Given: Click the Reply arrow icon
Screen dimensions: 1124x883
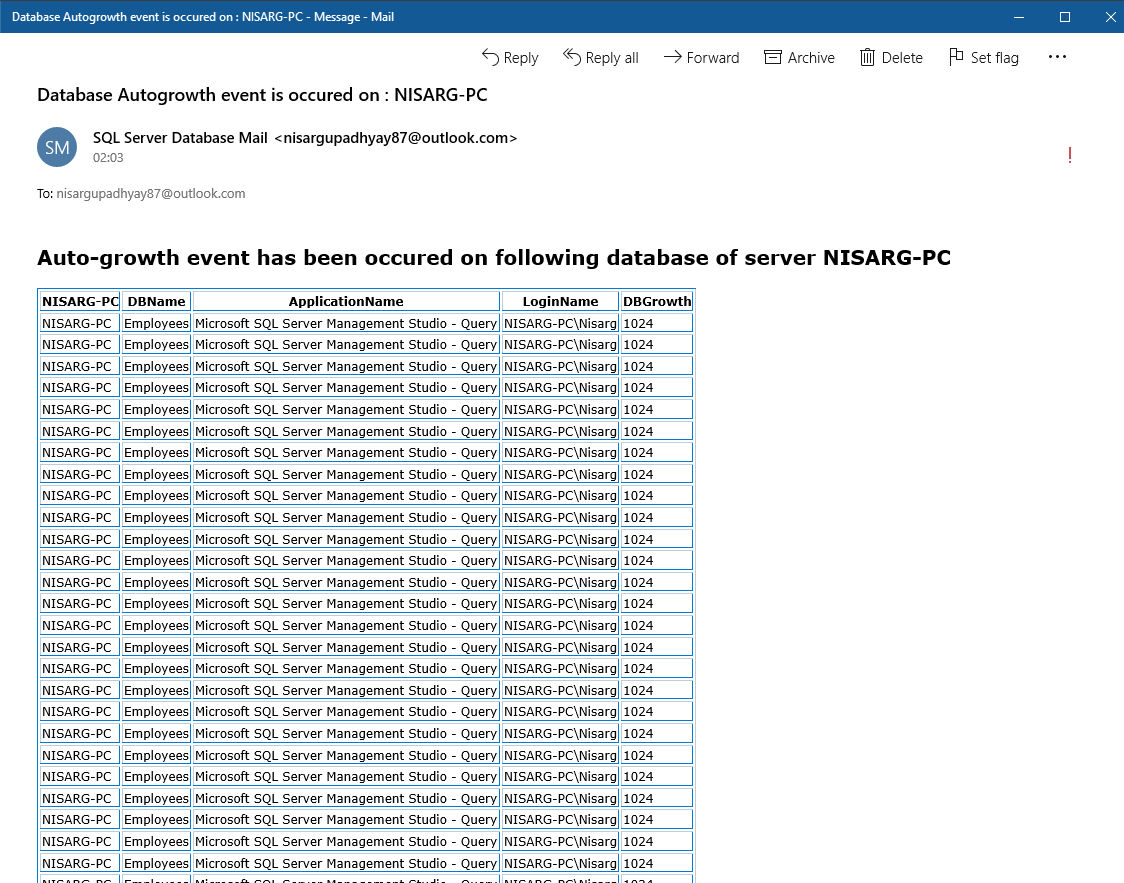Looking at the screenshot, I should point(490,57).
